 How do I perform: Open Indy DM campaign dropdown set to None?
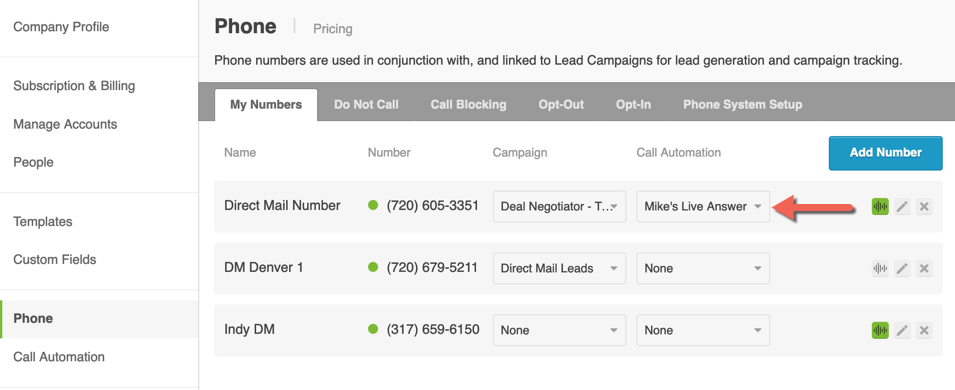[x=559, y=330]
